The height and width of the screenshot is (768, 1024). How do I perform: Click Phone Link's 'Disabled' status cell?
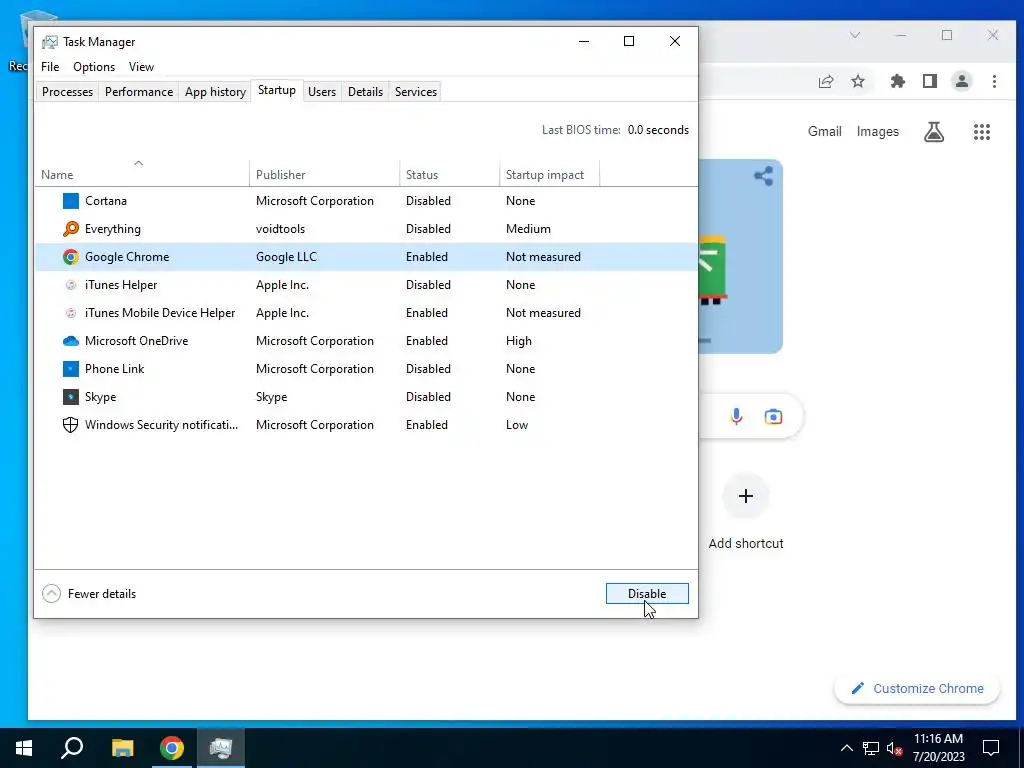pyautogui.click(x=428, y=369)
